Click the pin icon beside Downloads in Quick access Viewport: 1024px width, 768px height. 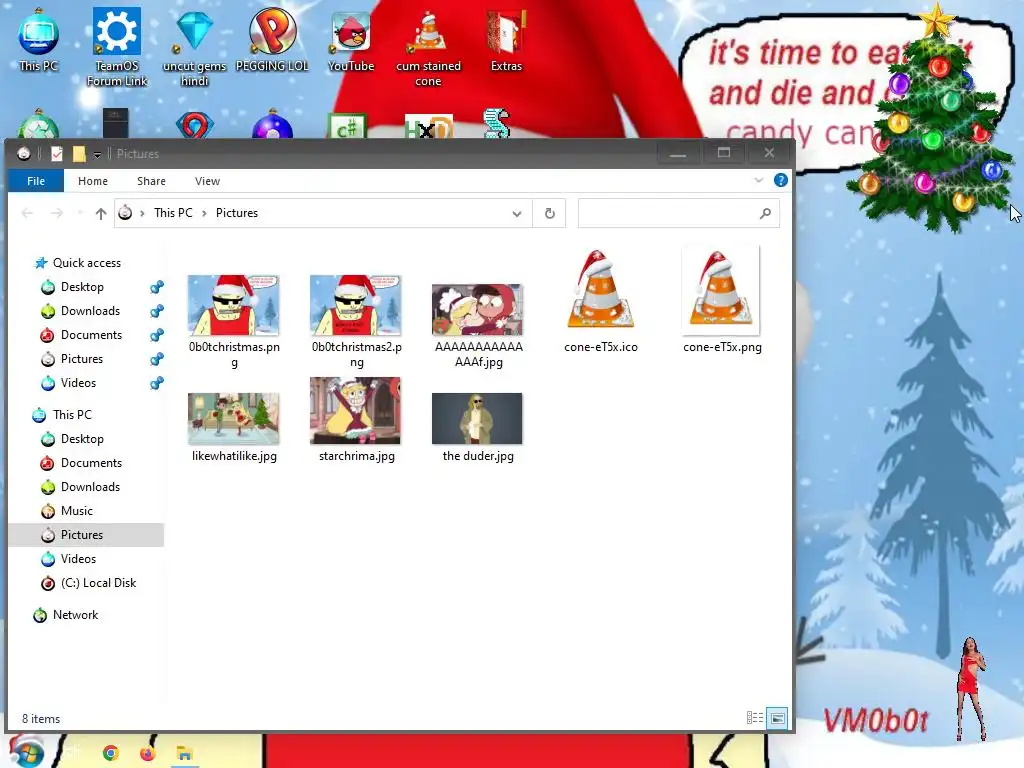click(157, 311)
